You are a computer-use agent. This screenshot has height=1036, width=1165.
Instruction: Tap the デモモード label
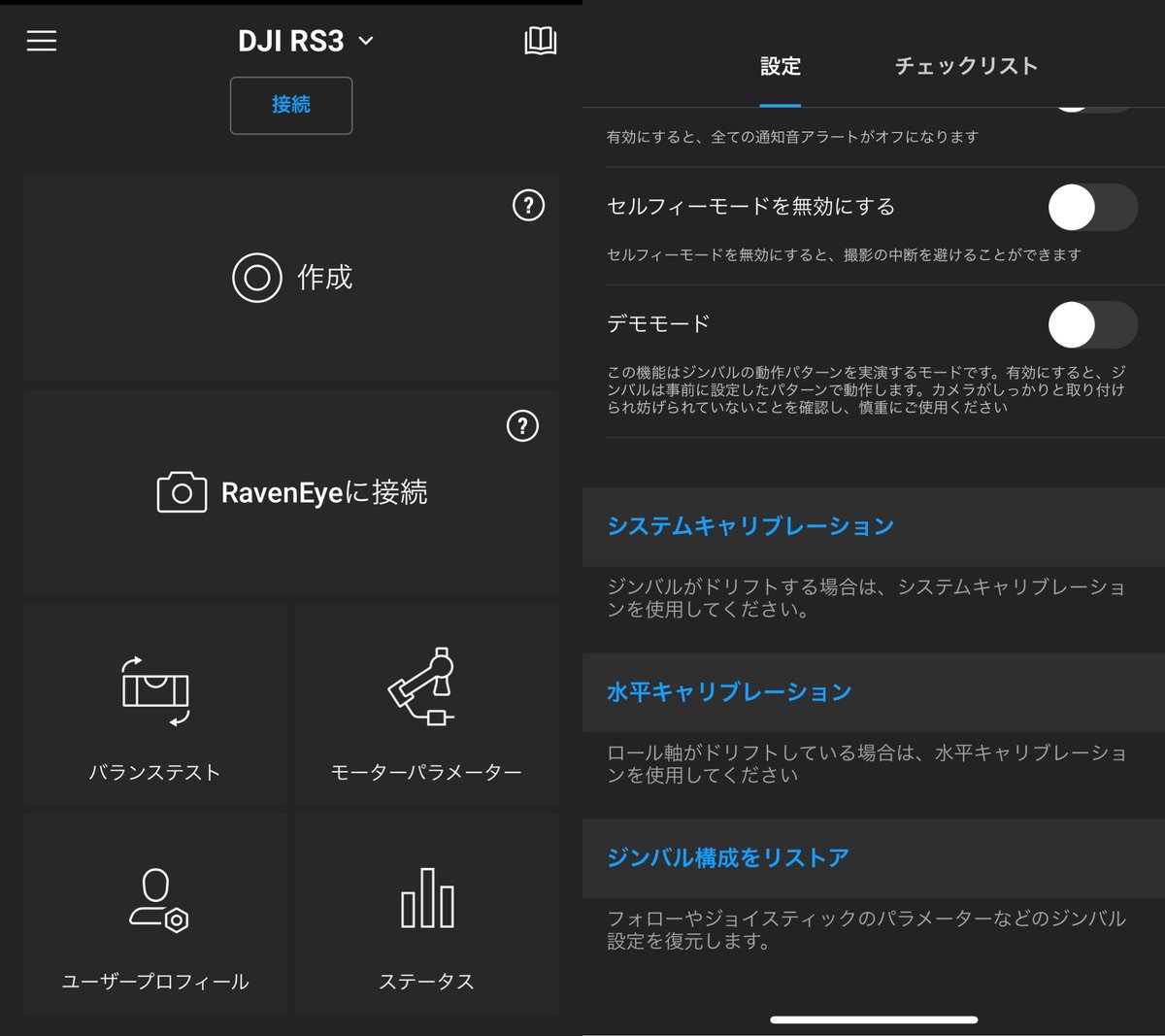click(x=658, y=323)
